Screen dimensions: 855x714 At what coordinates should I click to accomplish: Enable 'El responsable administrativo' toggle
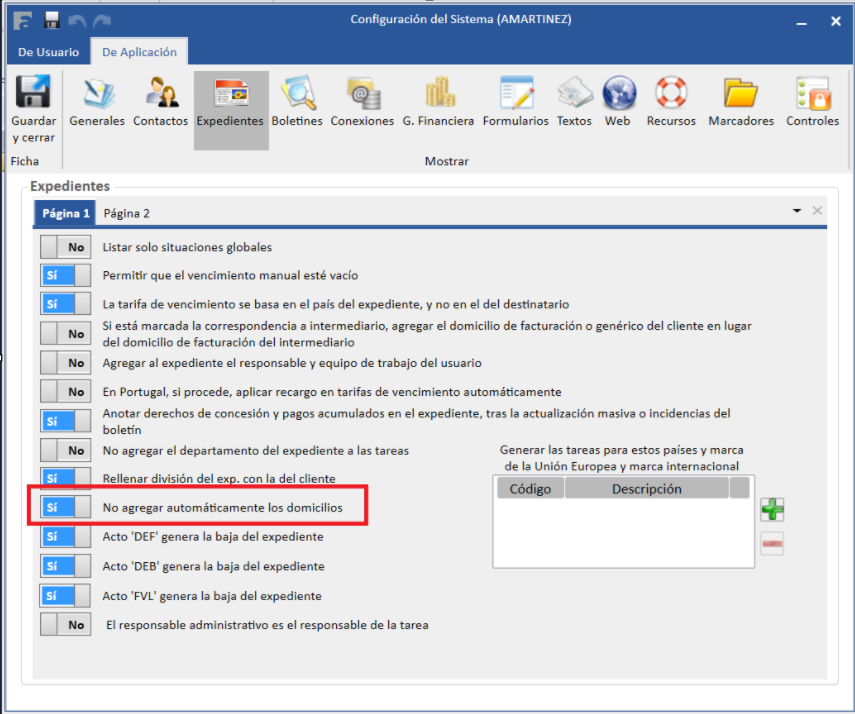[x=65, y=625]
